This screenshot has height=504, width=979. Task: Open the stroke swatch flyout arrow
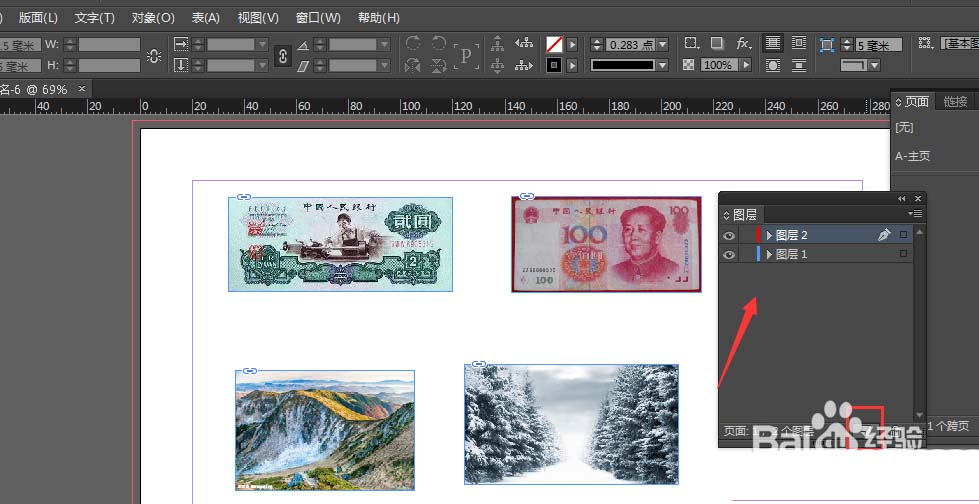point(572,65)
